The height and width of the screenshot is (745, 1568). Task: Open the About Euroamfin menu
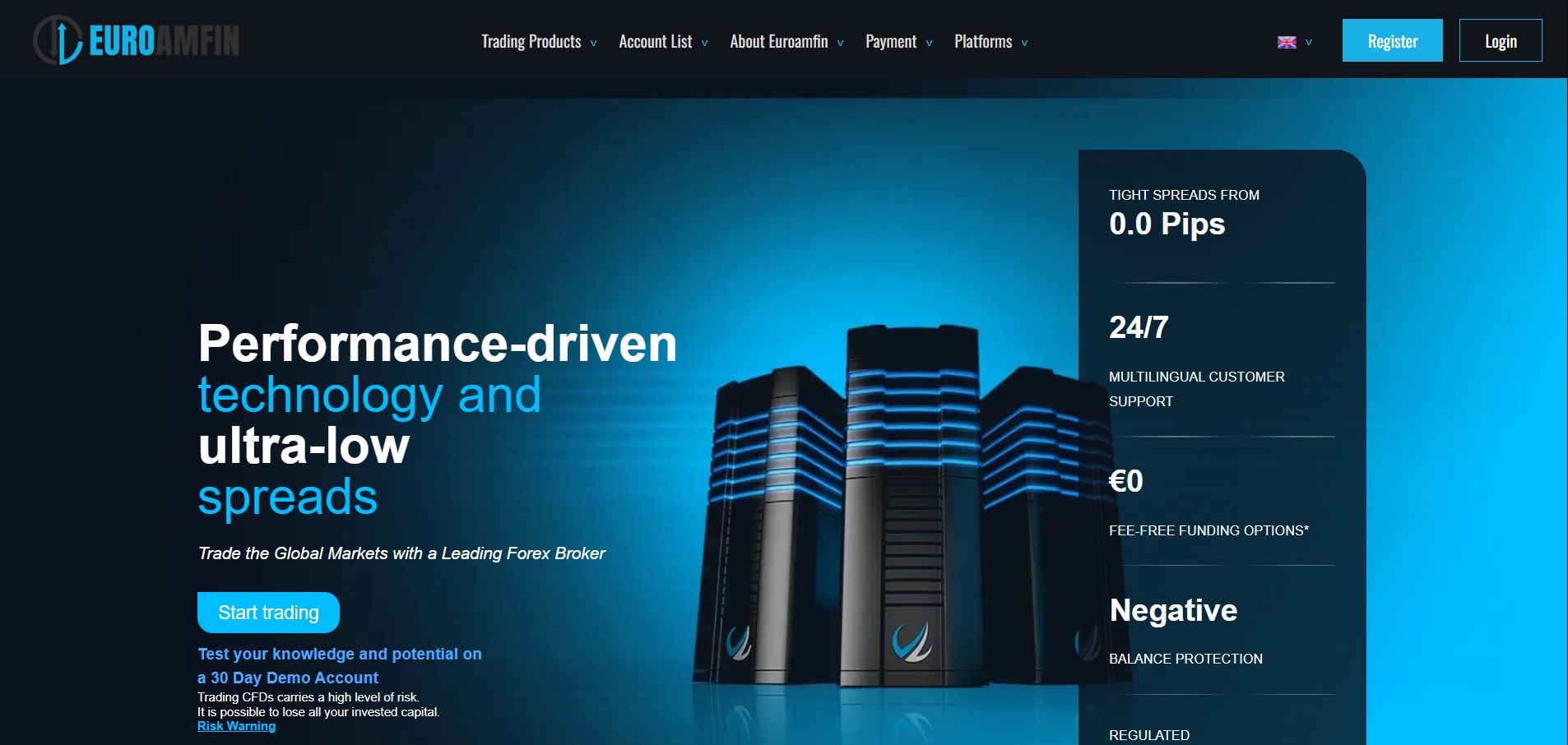point(778,42)
